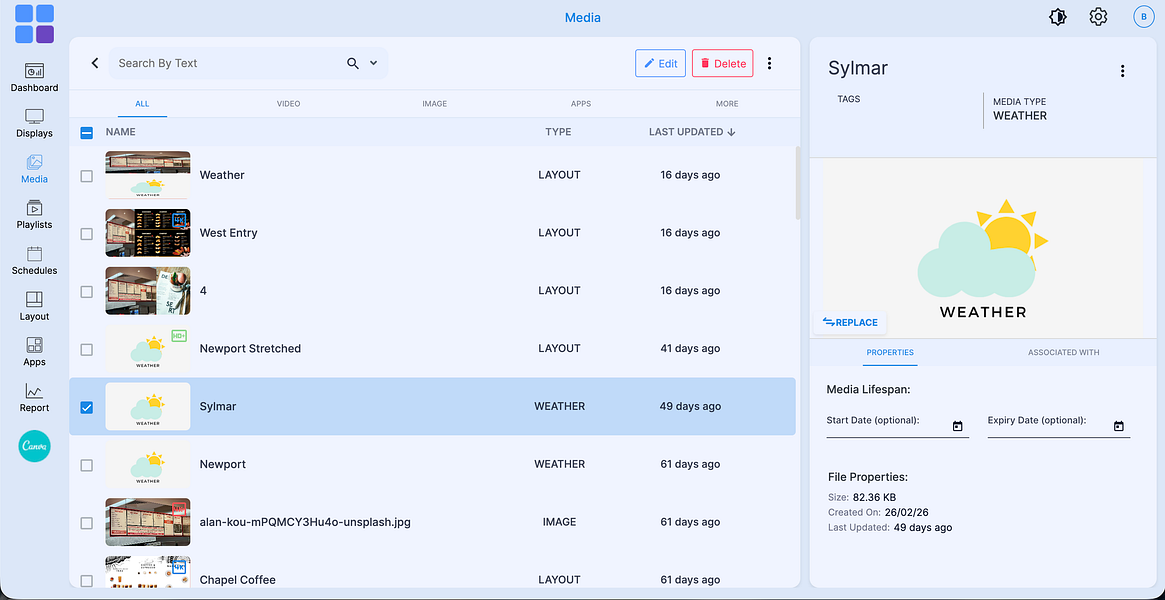Select the Newport weather checkbox
The height and width of the screenshot is (600, 1165).
[86, 466]
